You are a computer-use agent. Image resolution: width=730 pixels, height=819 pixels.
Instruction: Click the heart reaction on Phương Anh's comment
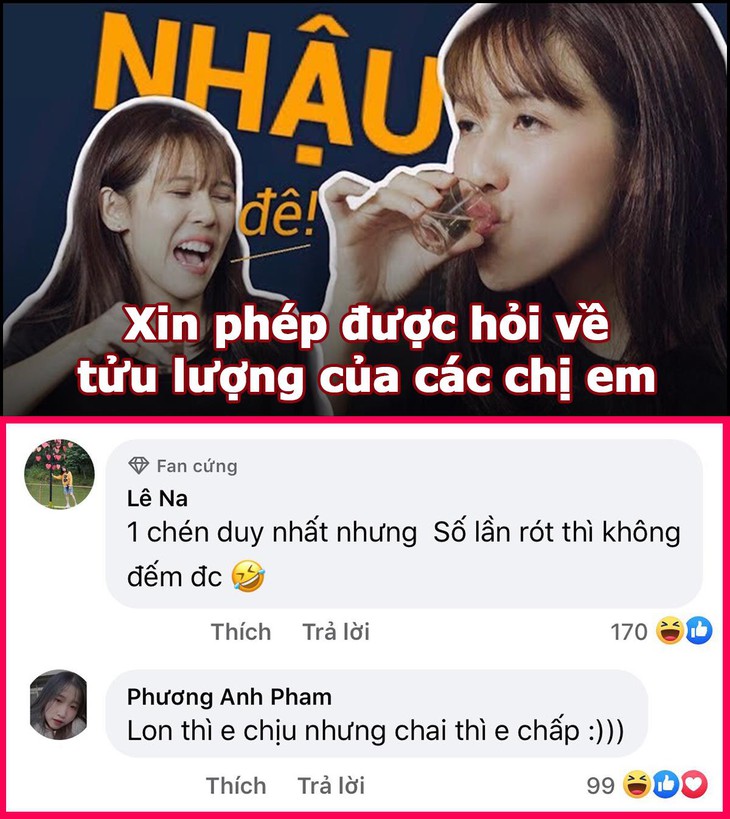[x=694, y=785]
